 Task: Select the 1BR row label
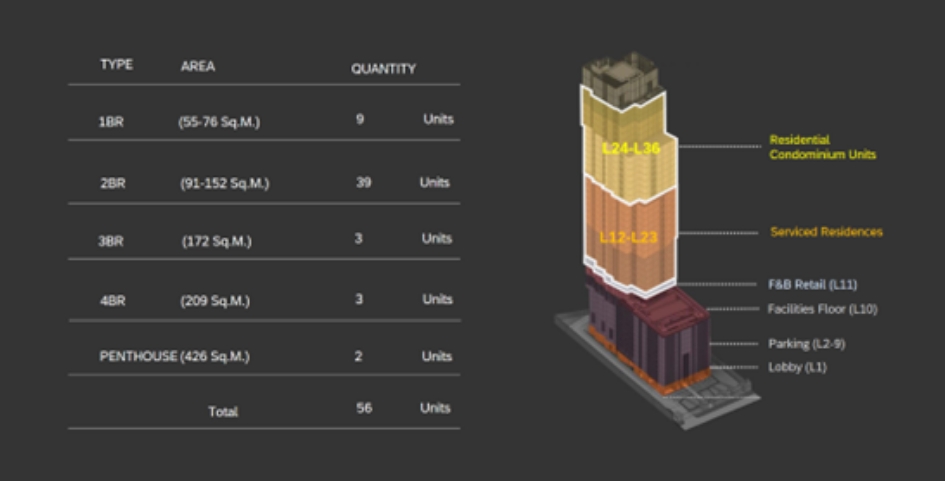(111, 122)
